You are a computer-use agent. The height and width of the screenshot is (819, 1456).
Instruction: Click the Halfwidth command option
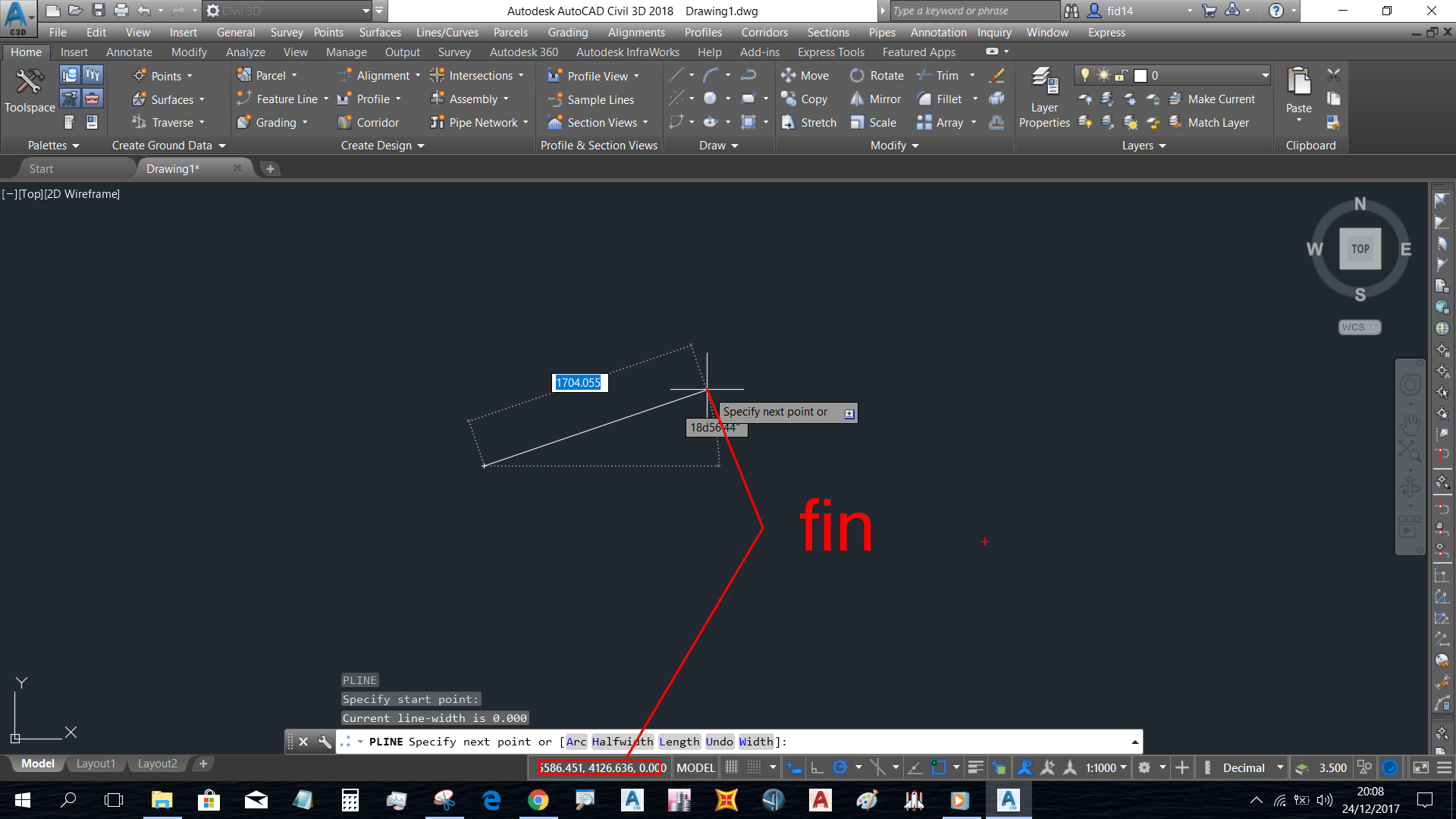(x=622, y=742)
